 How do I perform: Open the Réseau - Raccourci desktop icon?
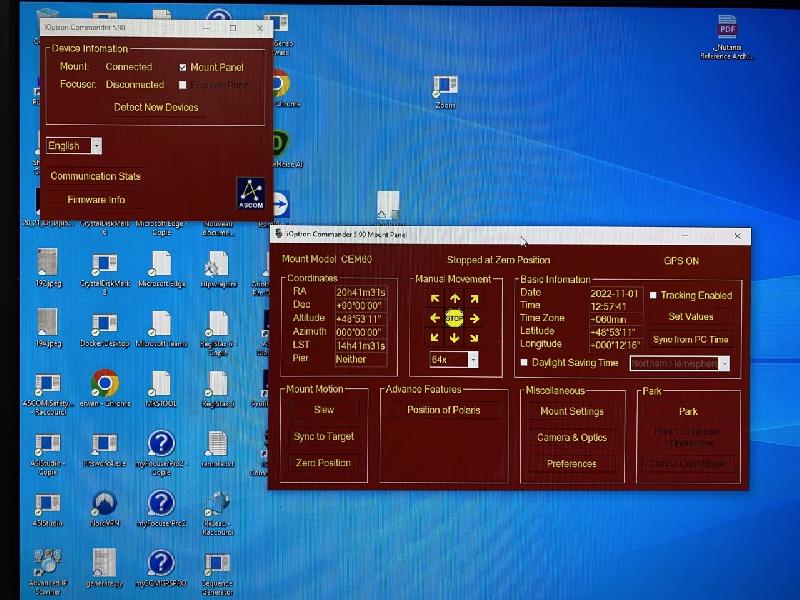point(218,513)
